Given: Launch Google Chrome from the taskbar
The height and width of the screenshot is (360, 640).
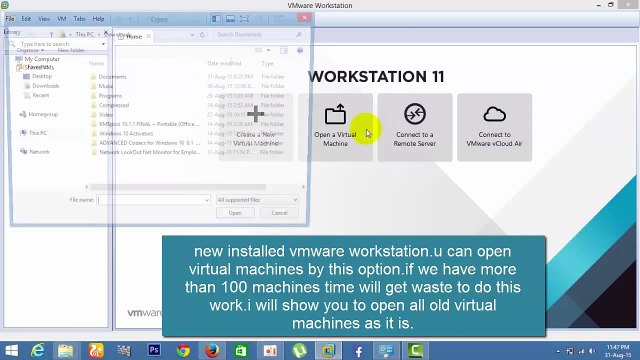Looking at the screenshot, I should pyautogui.click(x=183, y=351).
